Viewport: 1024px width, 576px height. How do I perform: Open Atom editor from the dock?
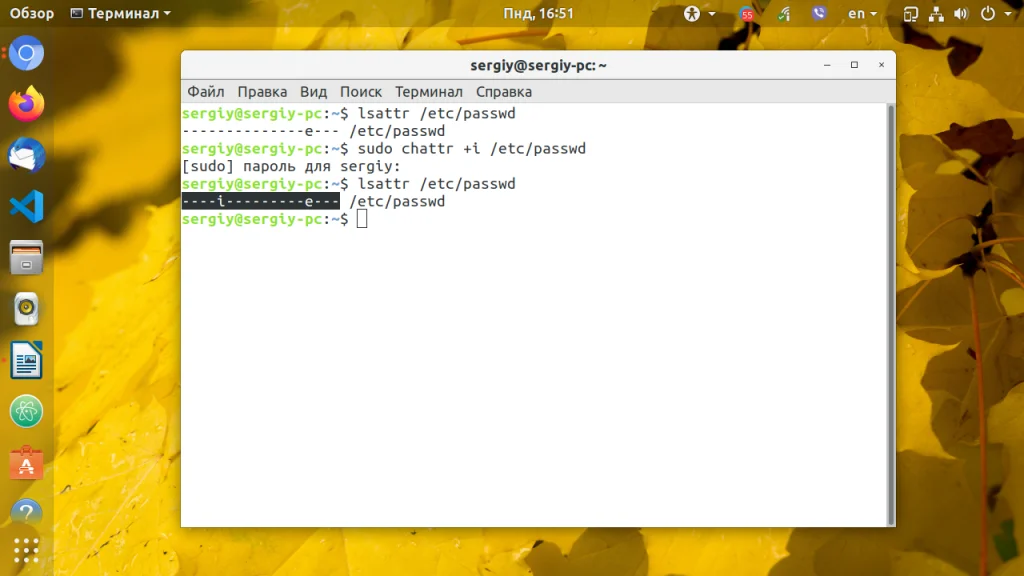(x=26, y=411)
